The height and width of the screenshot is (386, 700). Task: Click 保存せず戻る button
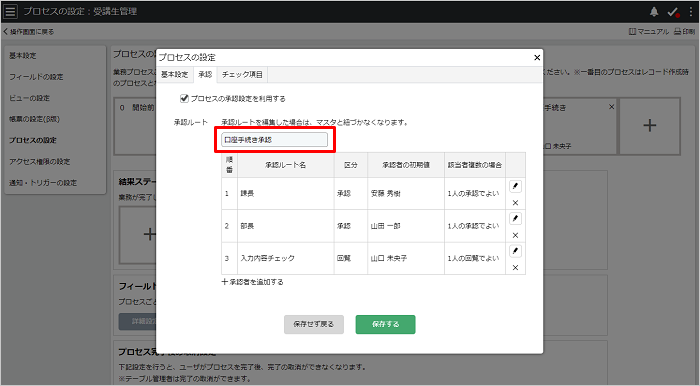(314, 324)
